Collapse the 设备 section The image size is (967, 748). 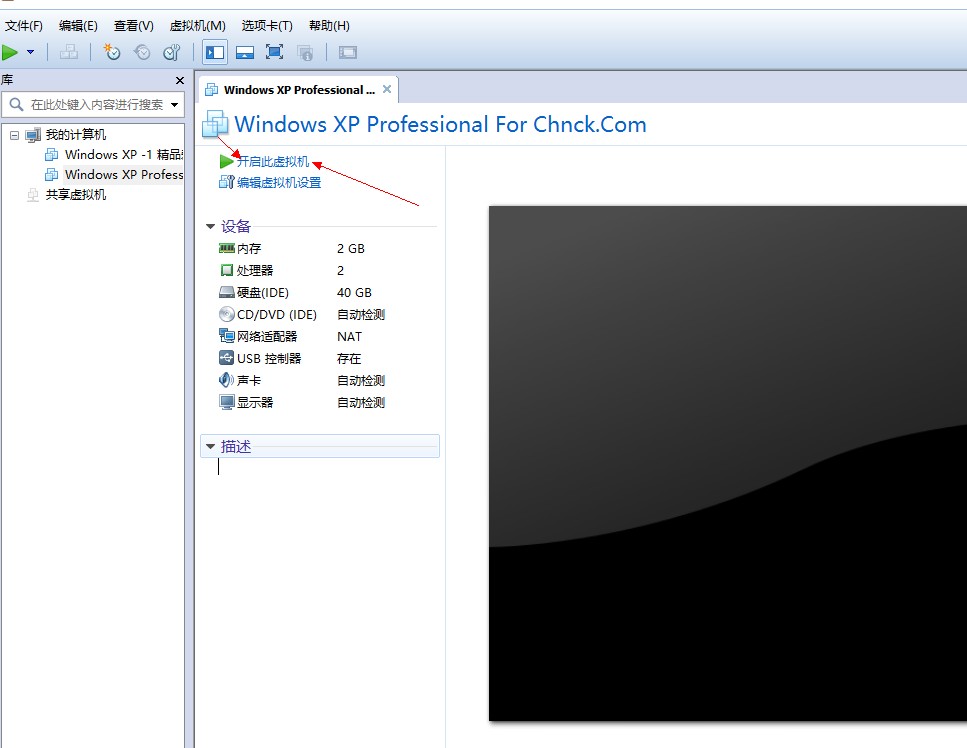point(210,227)
